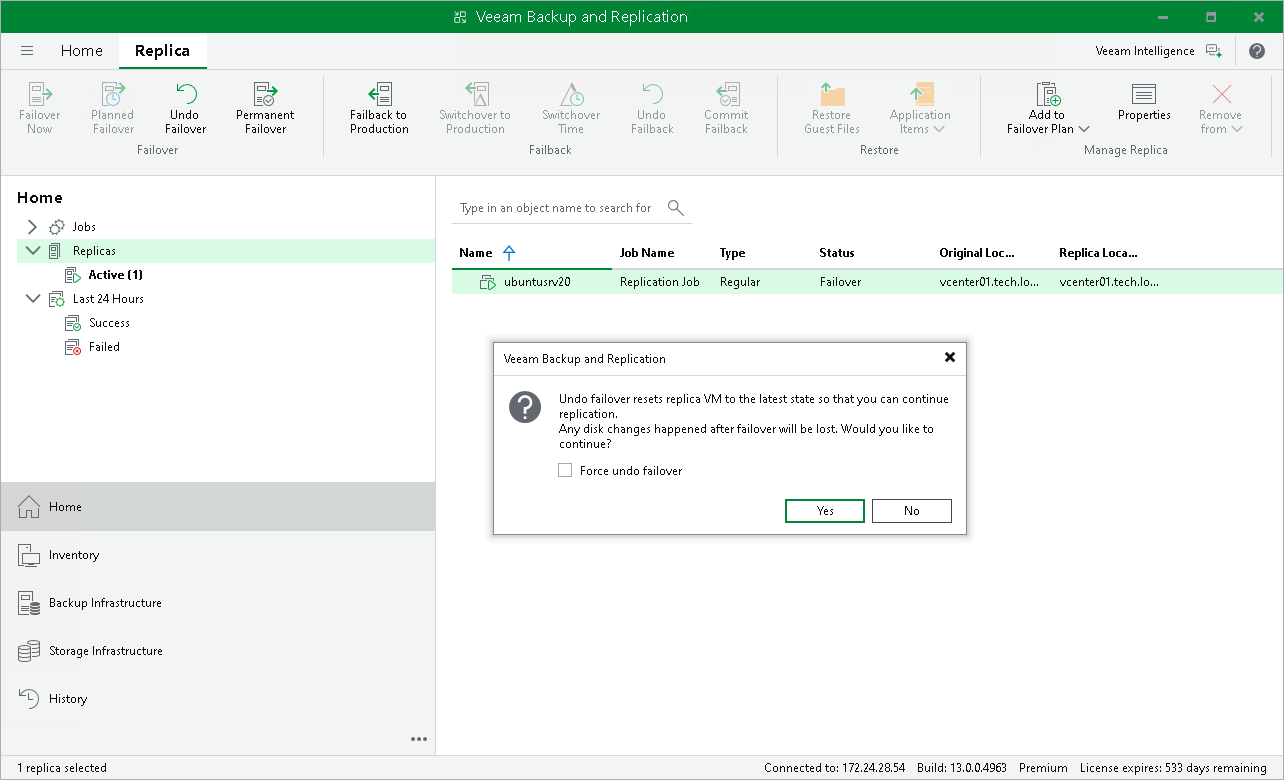Select the Permanent Failover icon
This screenshot has width=1284, height=780.
[265, 96]
